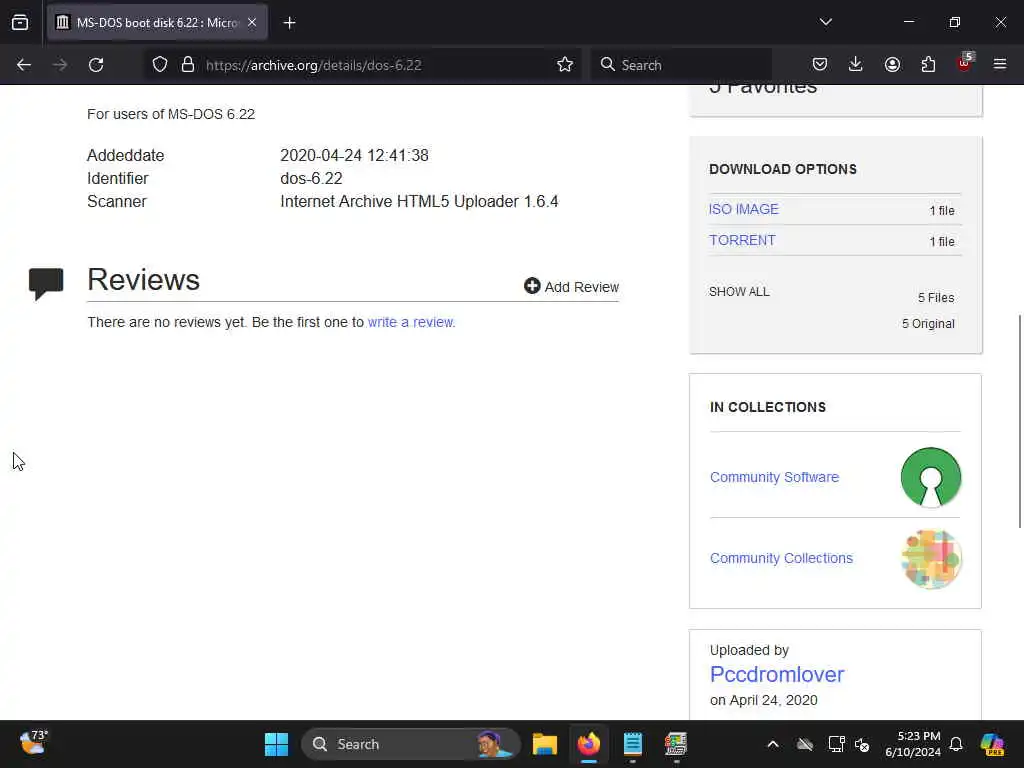The width and height of the screenshot is (1024, 768).
Task: Click the browser Search field
Action: coord(681,65)
